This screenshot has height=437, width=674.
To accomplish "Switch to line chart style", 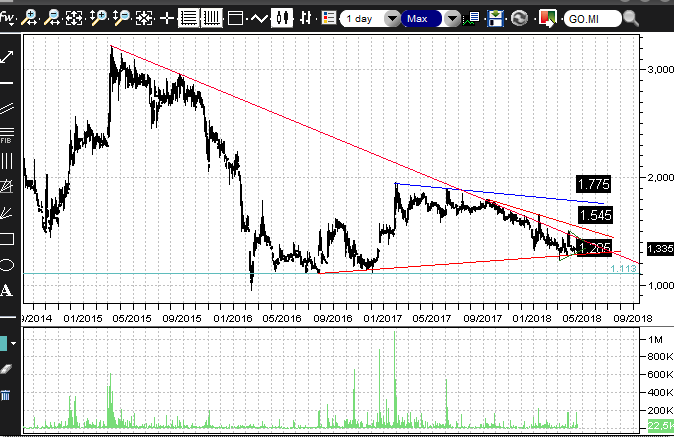I will pyautogui.click(x=259, y=18).
